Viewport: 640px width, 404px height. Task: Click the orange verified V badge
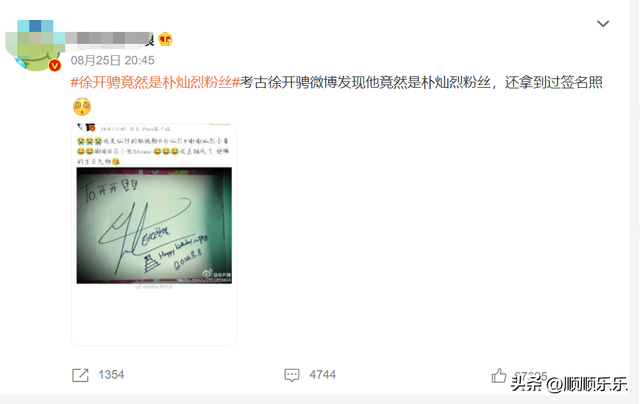click(55, 65)
